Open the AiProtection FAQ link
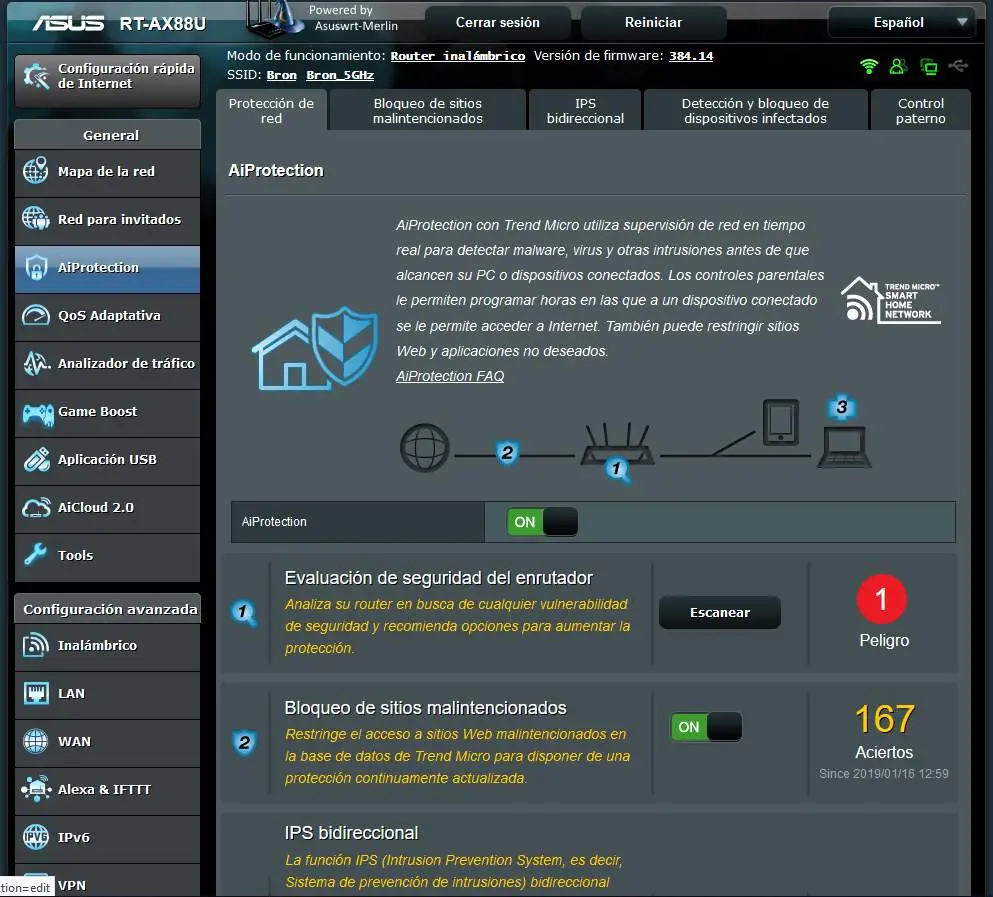This screenshot has height=897, width=993. click(450, 376)
